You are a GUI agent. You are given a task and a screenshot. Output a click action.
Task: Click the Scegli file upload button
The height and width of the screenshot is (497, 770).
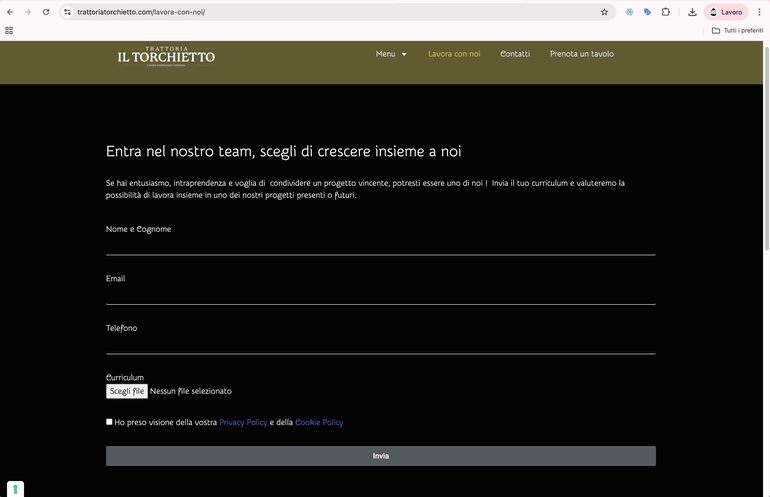(127, 391)
